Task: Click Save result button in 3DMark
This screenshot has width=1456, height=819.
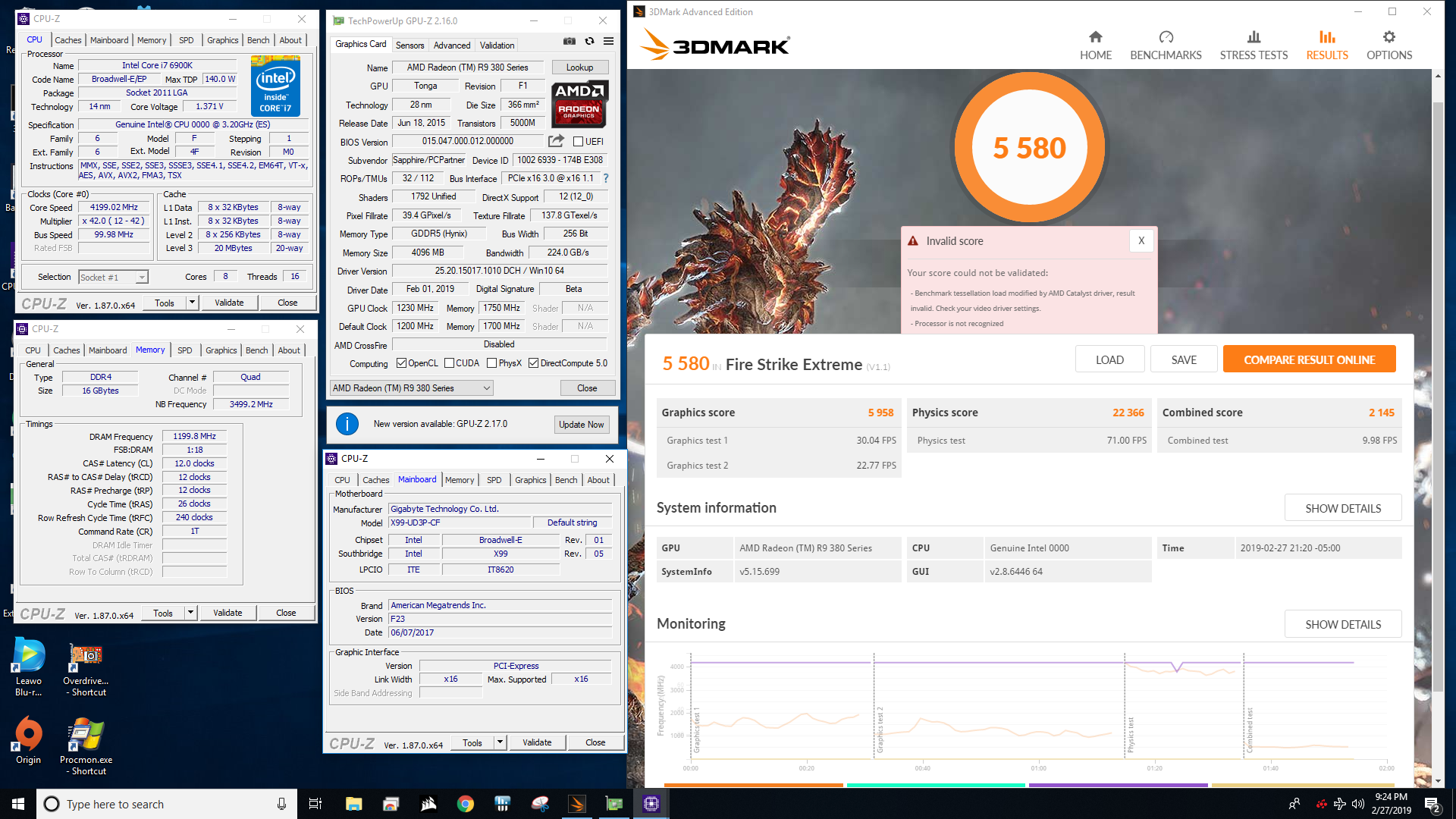Action: coord(1183,359)
